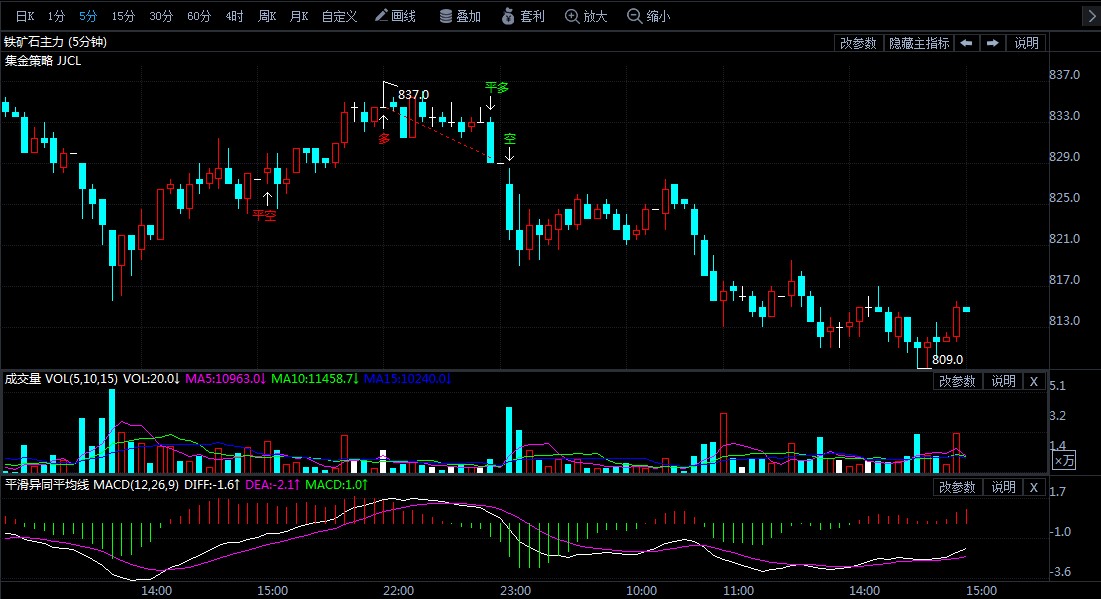This screenshot has height=599, width=1101.
Task: Click the VOL:20.0 value label
Action: tap(151, 379)
